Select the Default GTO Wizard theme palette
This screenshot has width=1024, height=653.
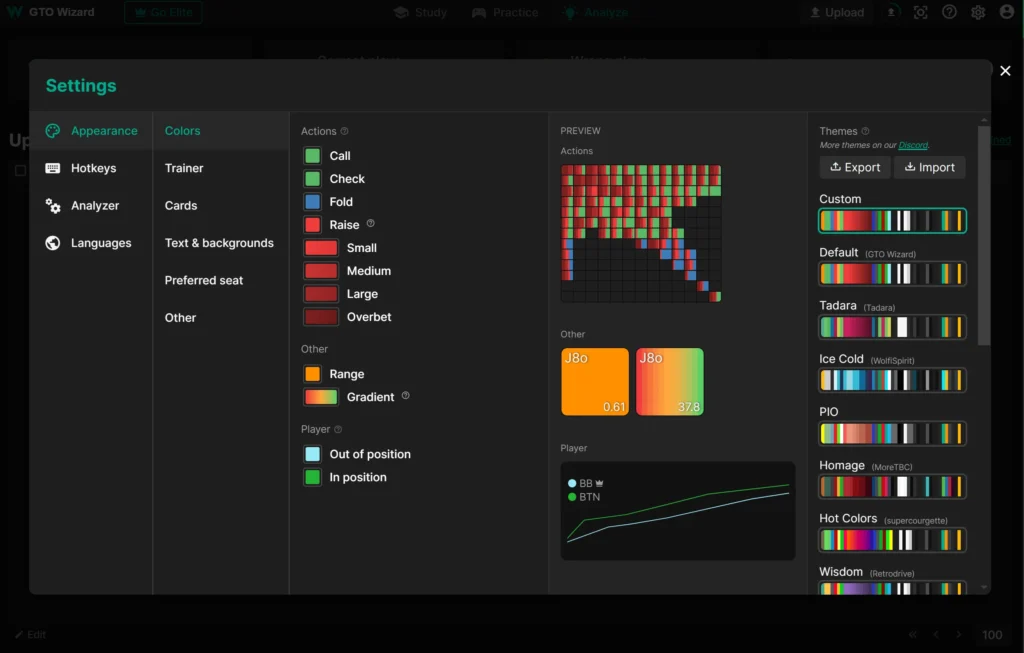[892, 274]
